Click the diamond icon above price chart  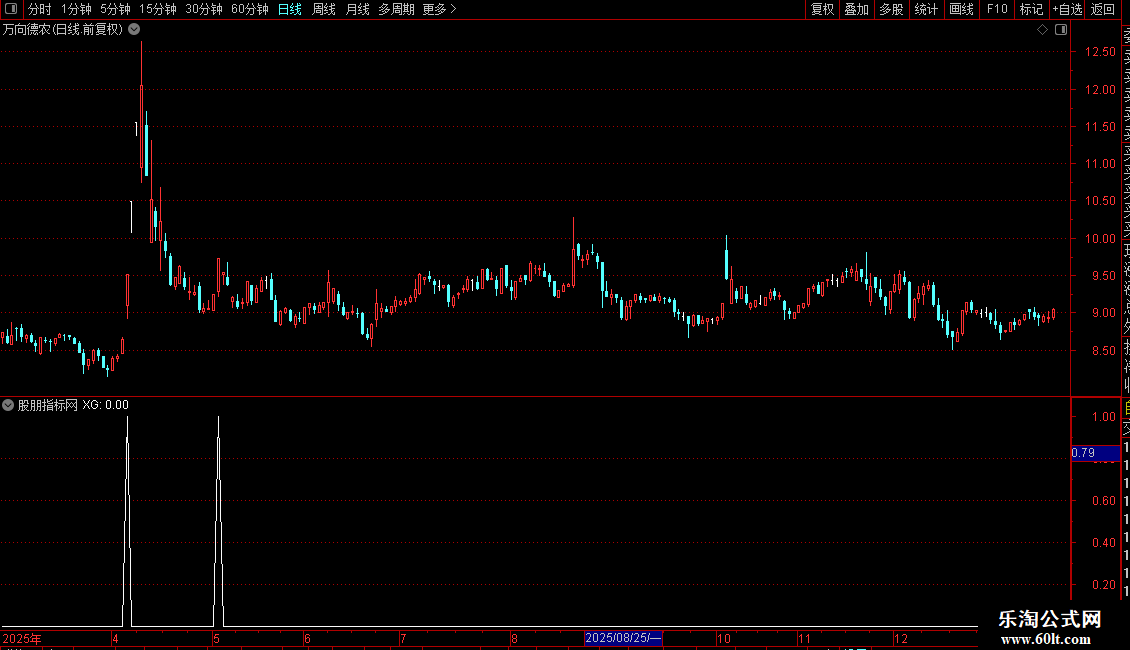click(x=1042, y=30)
